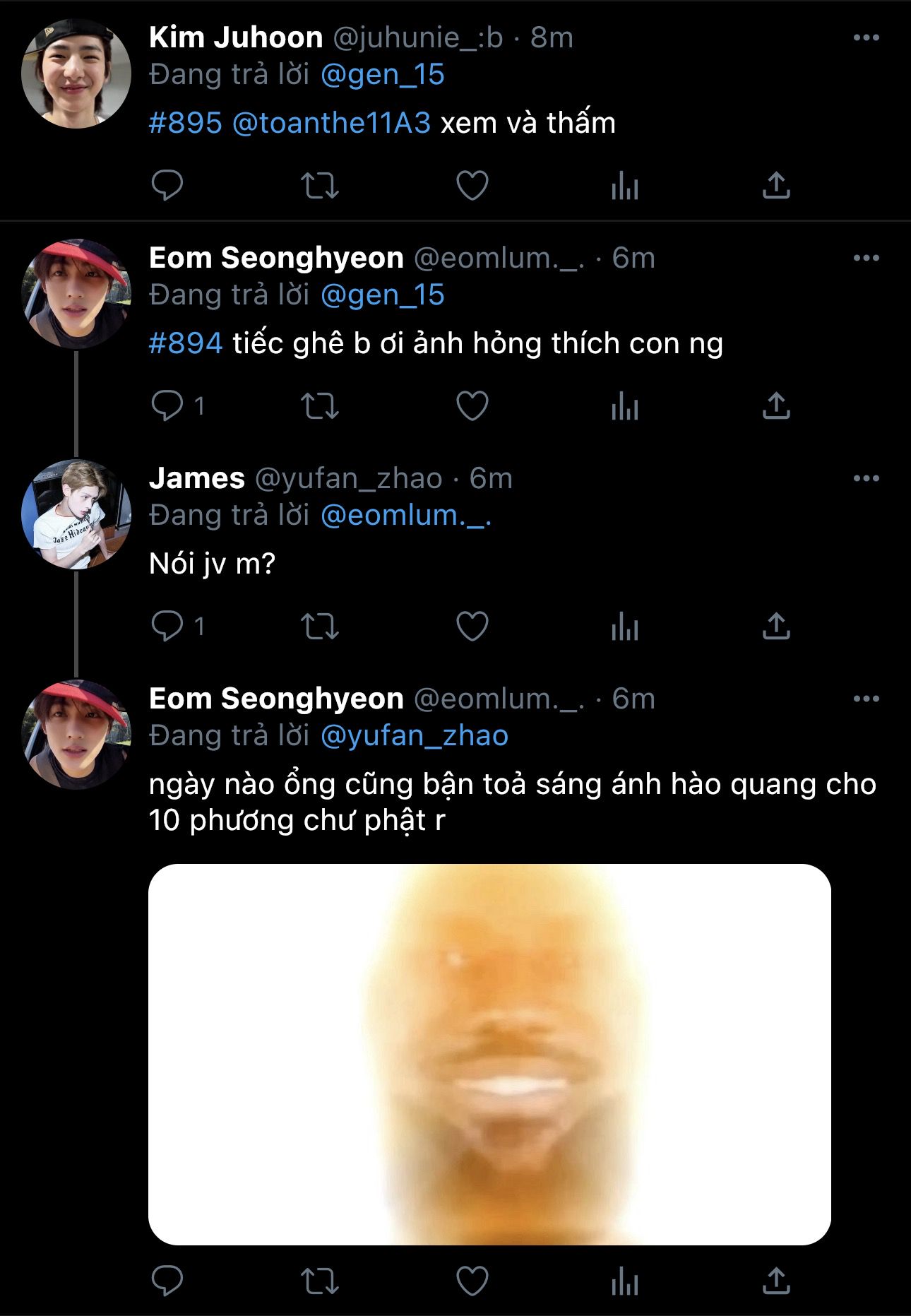Retweet James's "Nói jv m?" reply
Image resolution: width=911 pixels, height=1316 pixels.
[x=320, y=627]
